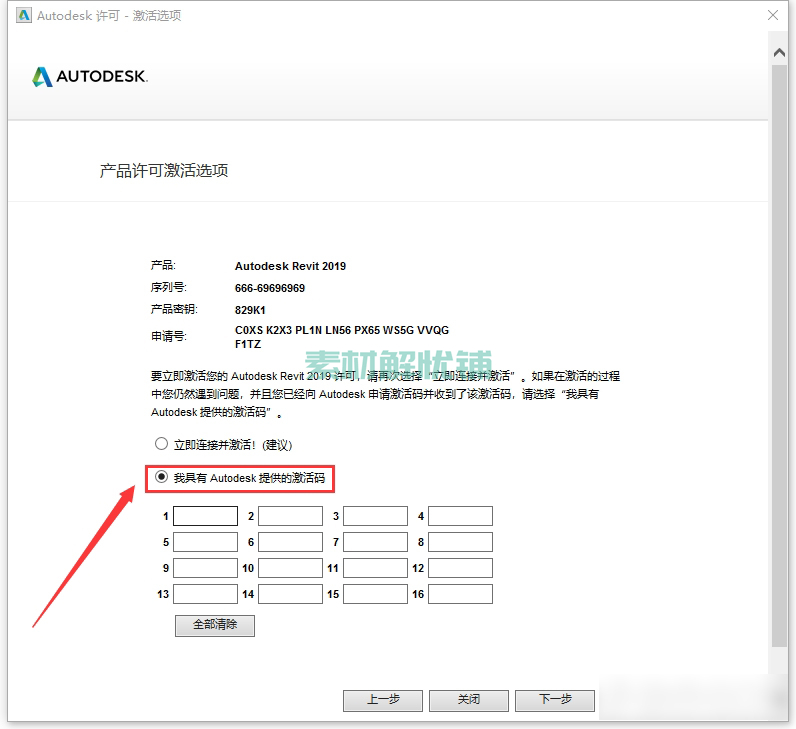Screen dimensions: 796x729
Task: Focus activation code field 11
Action: coord(375,568)
